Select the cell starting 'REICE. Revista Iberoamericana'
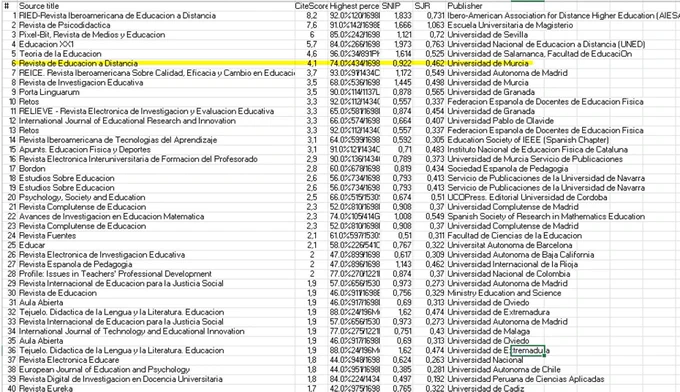This screenshot has width=680, height=392. pos(157,73)
